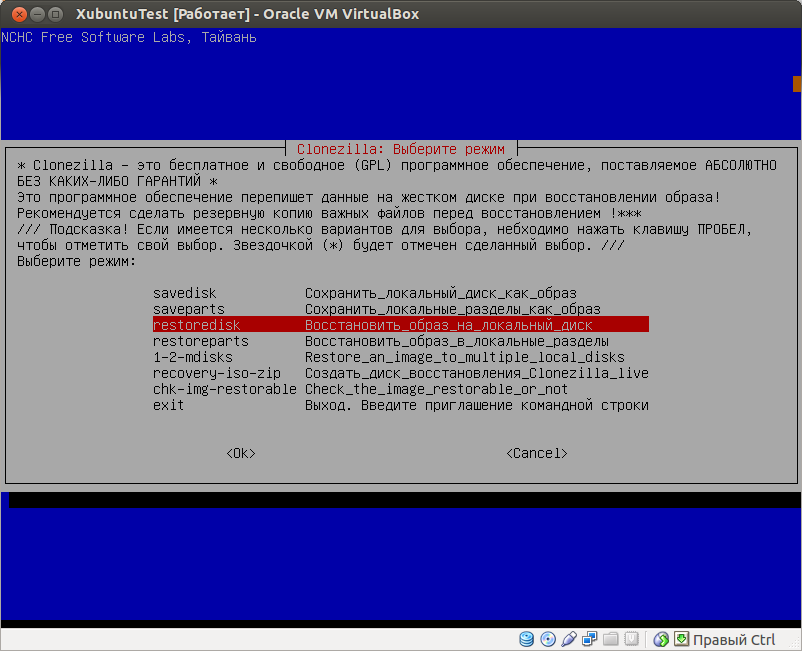Click the description Восстановить_образ_в_локальные_разделы
802x651 pixels.
pos(457,341)
